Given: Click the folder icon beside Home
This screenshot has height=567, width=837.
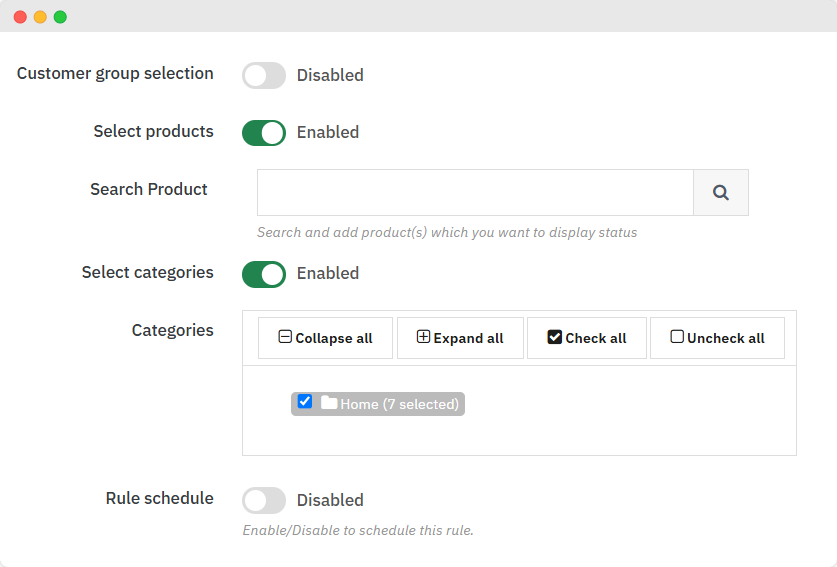Looking at the screenshot, I should (x=329, y=403).
